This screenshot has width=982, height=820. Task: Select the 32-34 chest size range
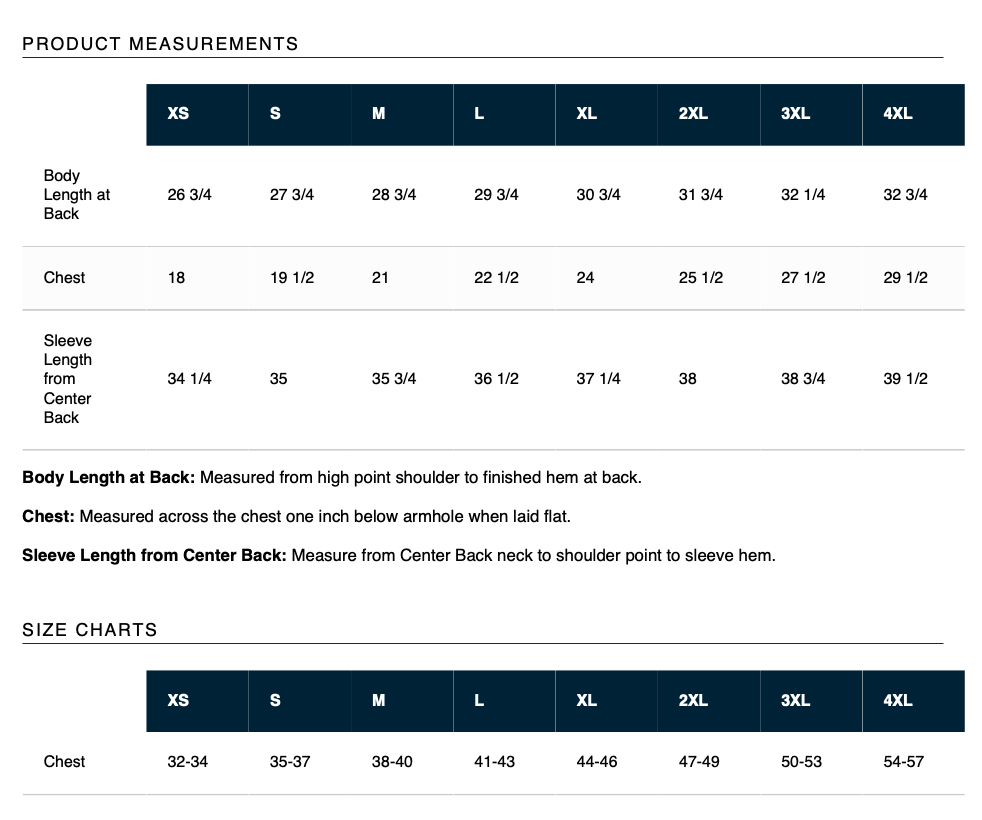point(188,762)
